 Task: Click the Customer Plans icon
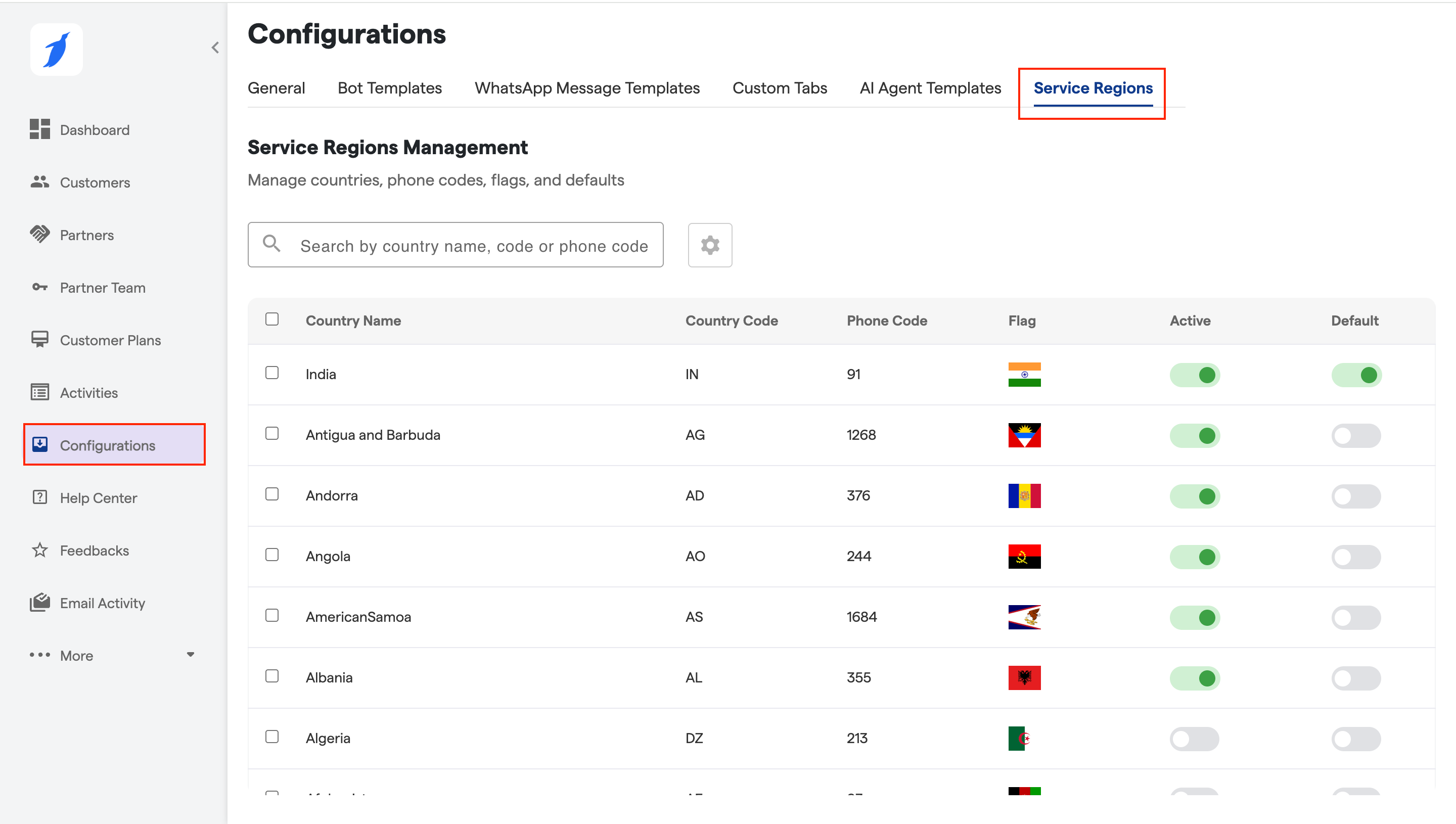click(x=39, y=340)
